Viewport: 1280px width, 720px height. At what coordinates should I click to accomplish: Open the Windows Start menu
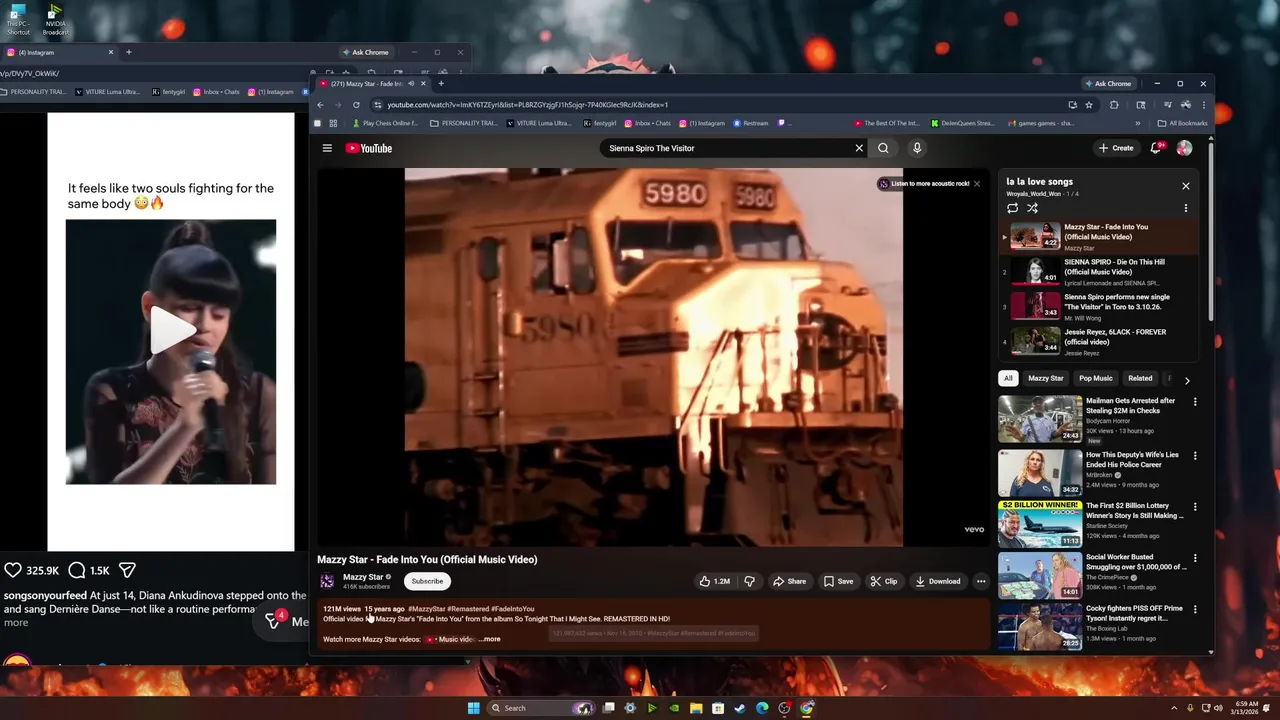coord(473,708)
